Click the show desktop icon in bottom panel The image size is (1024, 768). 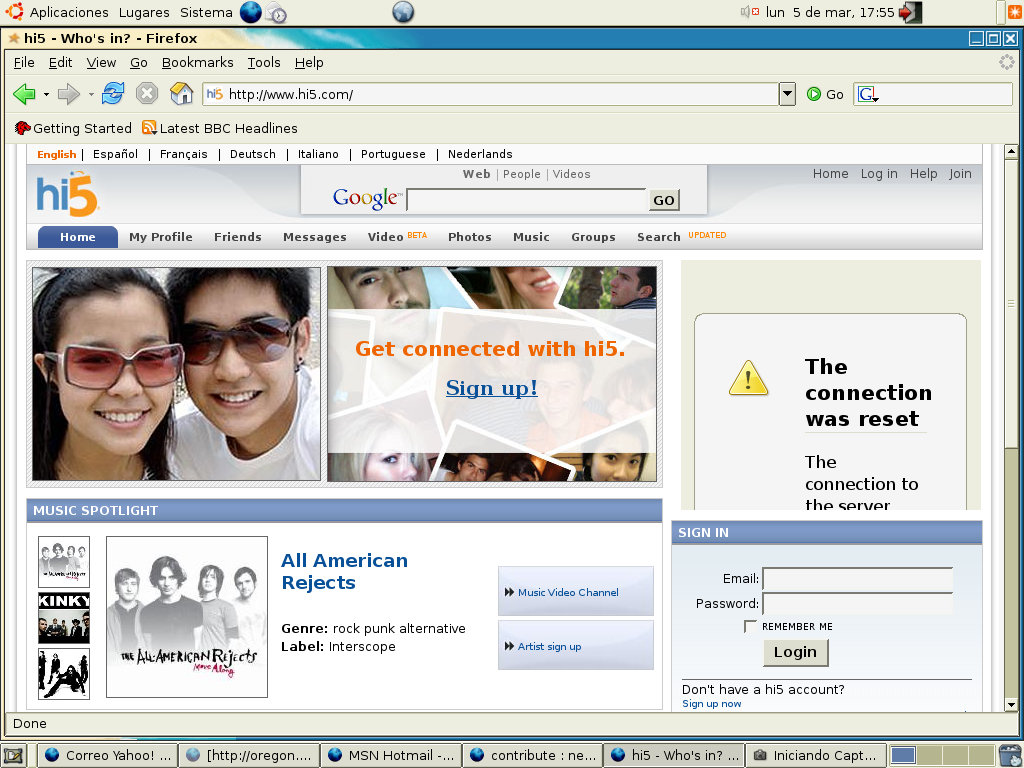click(14, 756)
